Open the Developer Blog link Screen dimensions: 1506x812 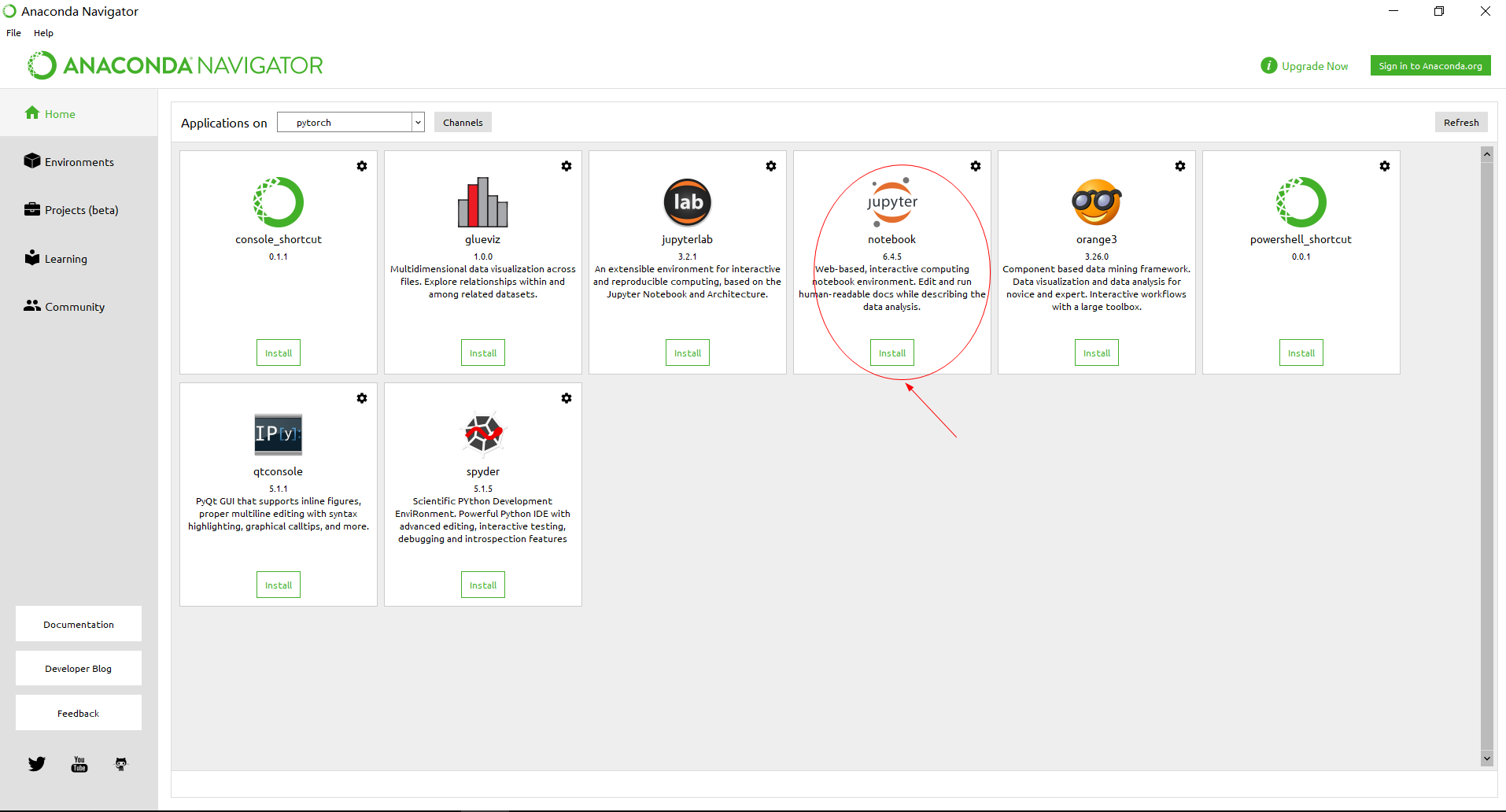coord(79,668)
